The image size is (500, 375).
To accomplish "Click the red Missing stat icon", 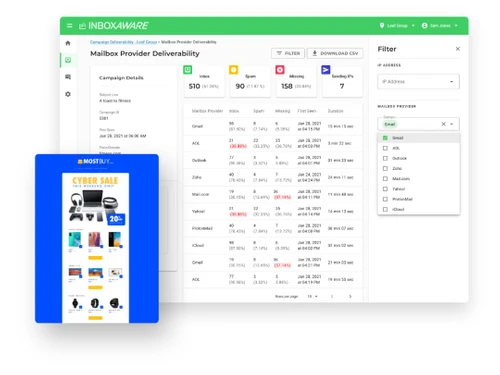I will point(280,70).
